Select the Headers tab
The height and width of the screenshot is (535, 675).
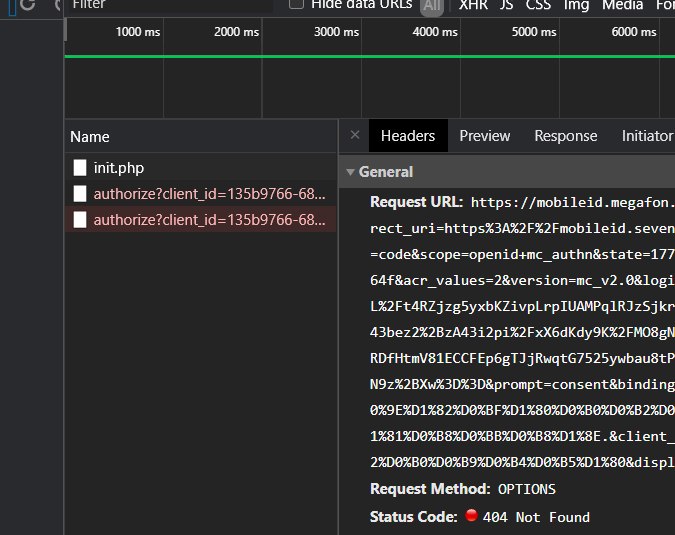click(x=408, y=136)
